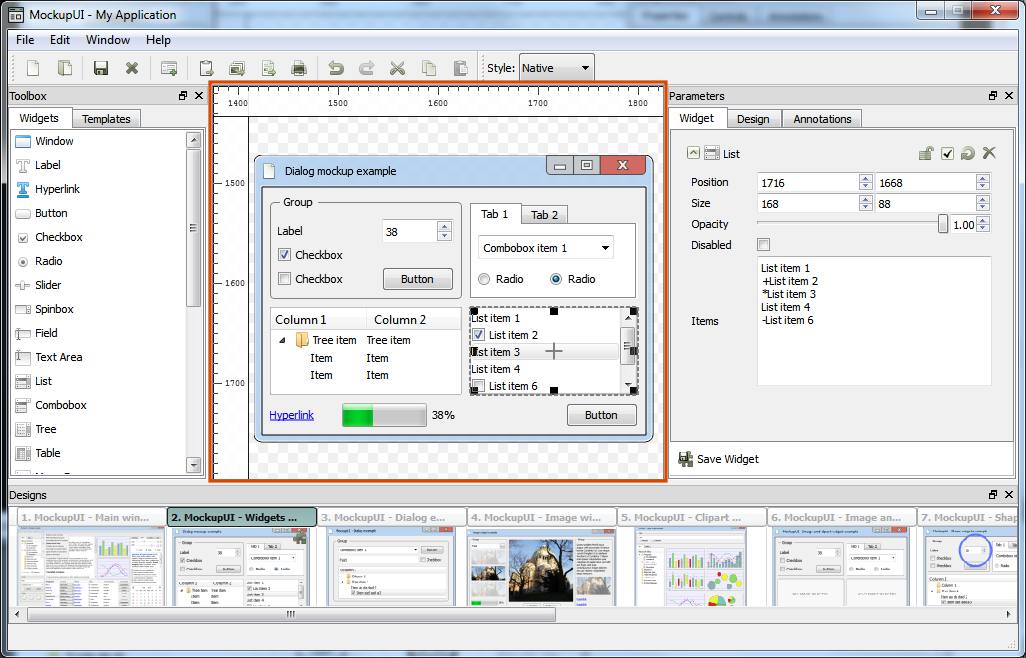
Task: Click the stepper arrows of Opacity 1.00
Action: pyautogui.click(x=983, y=224)
